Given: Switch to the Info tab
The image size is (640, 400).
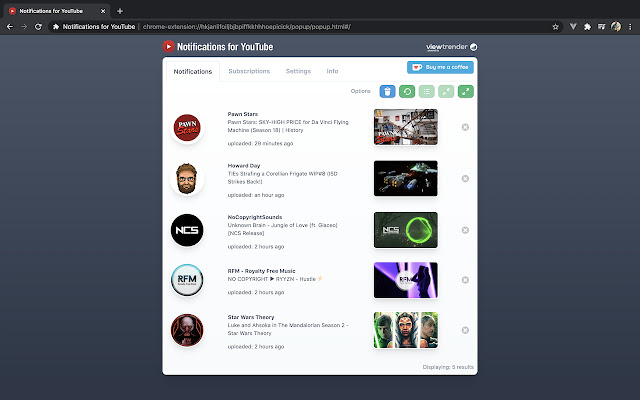Looking at the screenshot, I should click(x=332, y=71).
